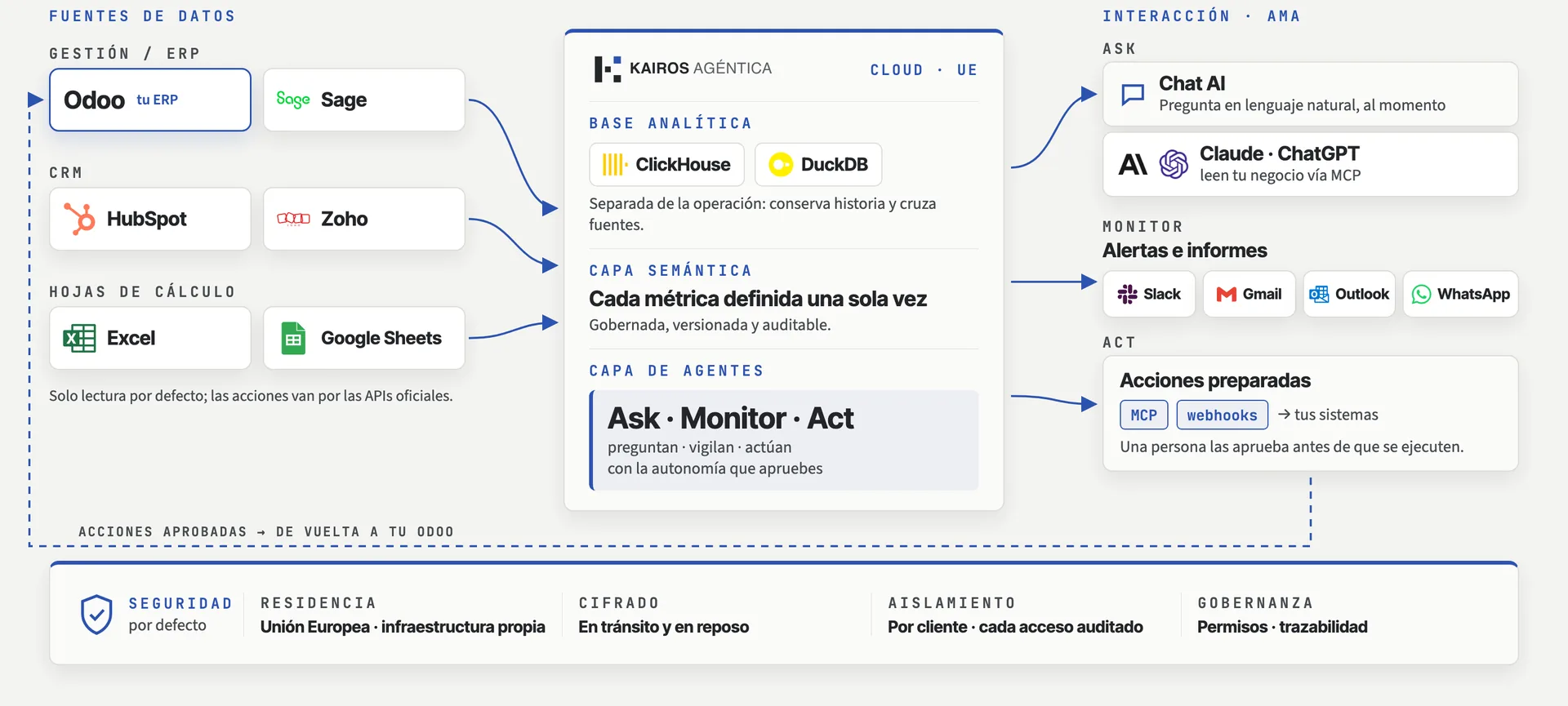1568x706 pixels.
Task: Open the Claude · ChatGPT card
Action: [x=1311, y=164]
